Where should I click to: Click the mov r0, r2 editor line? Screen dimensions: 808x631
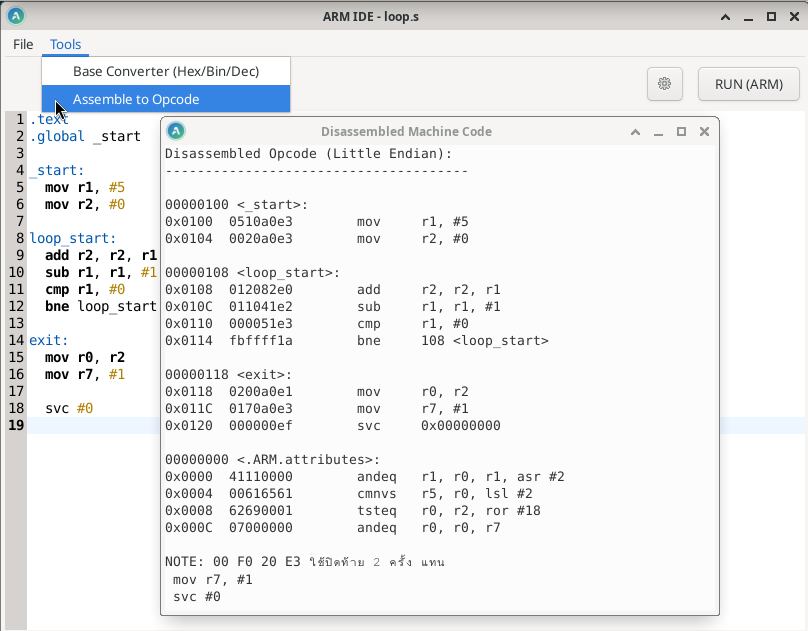click(x=85, y=357)
